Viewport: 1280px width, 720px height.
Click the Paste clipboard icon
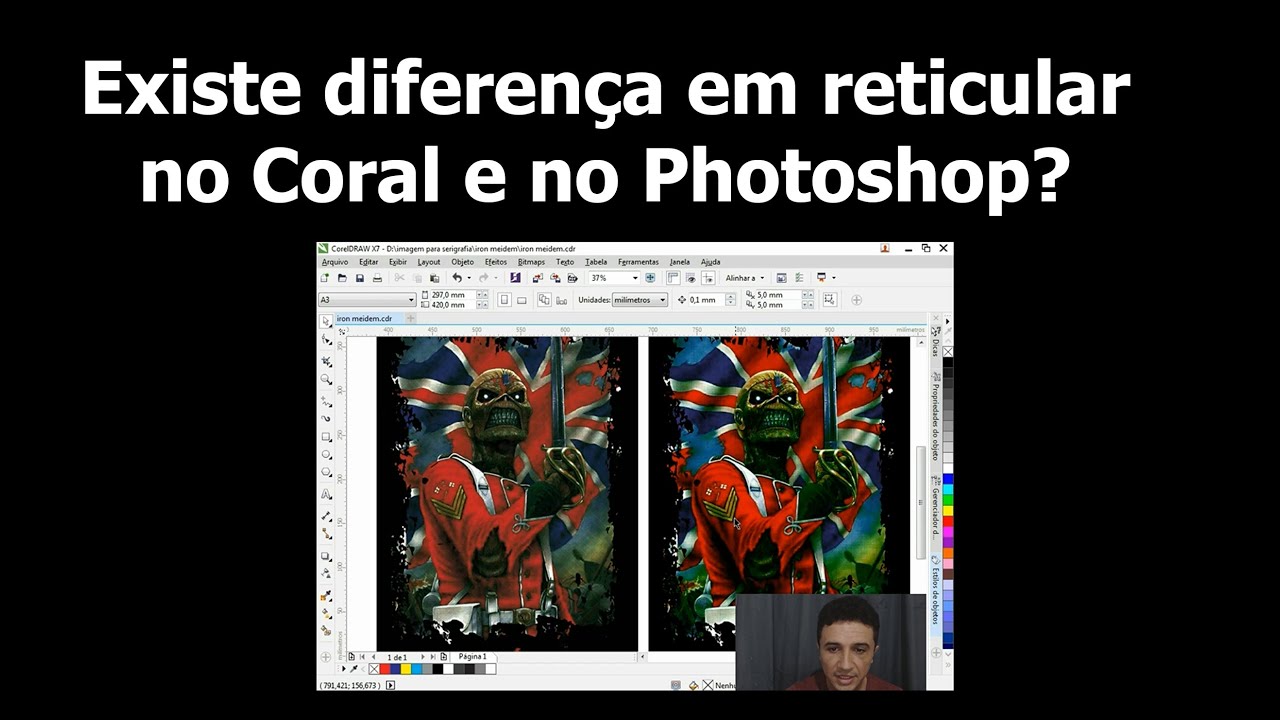(434, 278)
